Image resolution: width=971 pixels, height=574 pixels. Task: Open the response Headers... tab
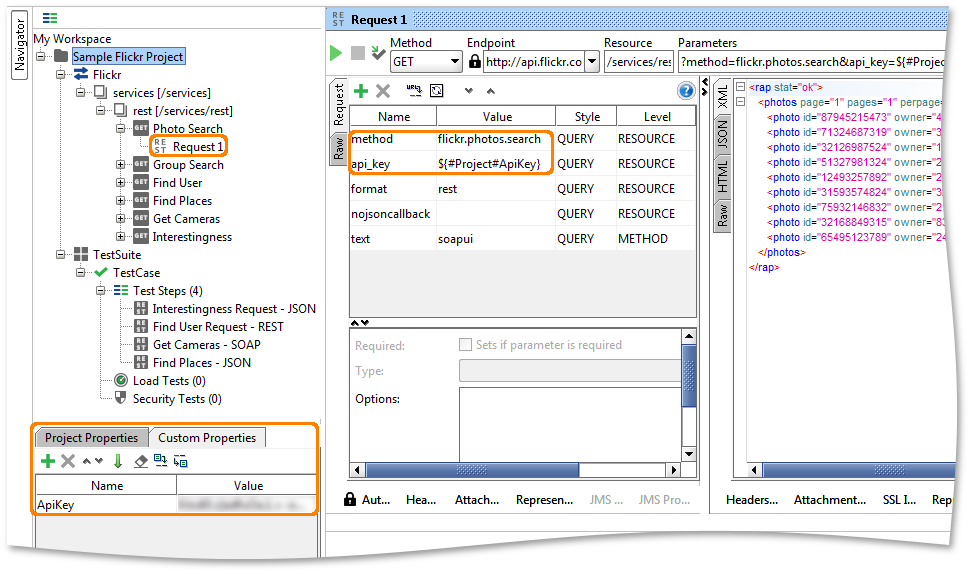point(752,500)
